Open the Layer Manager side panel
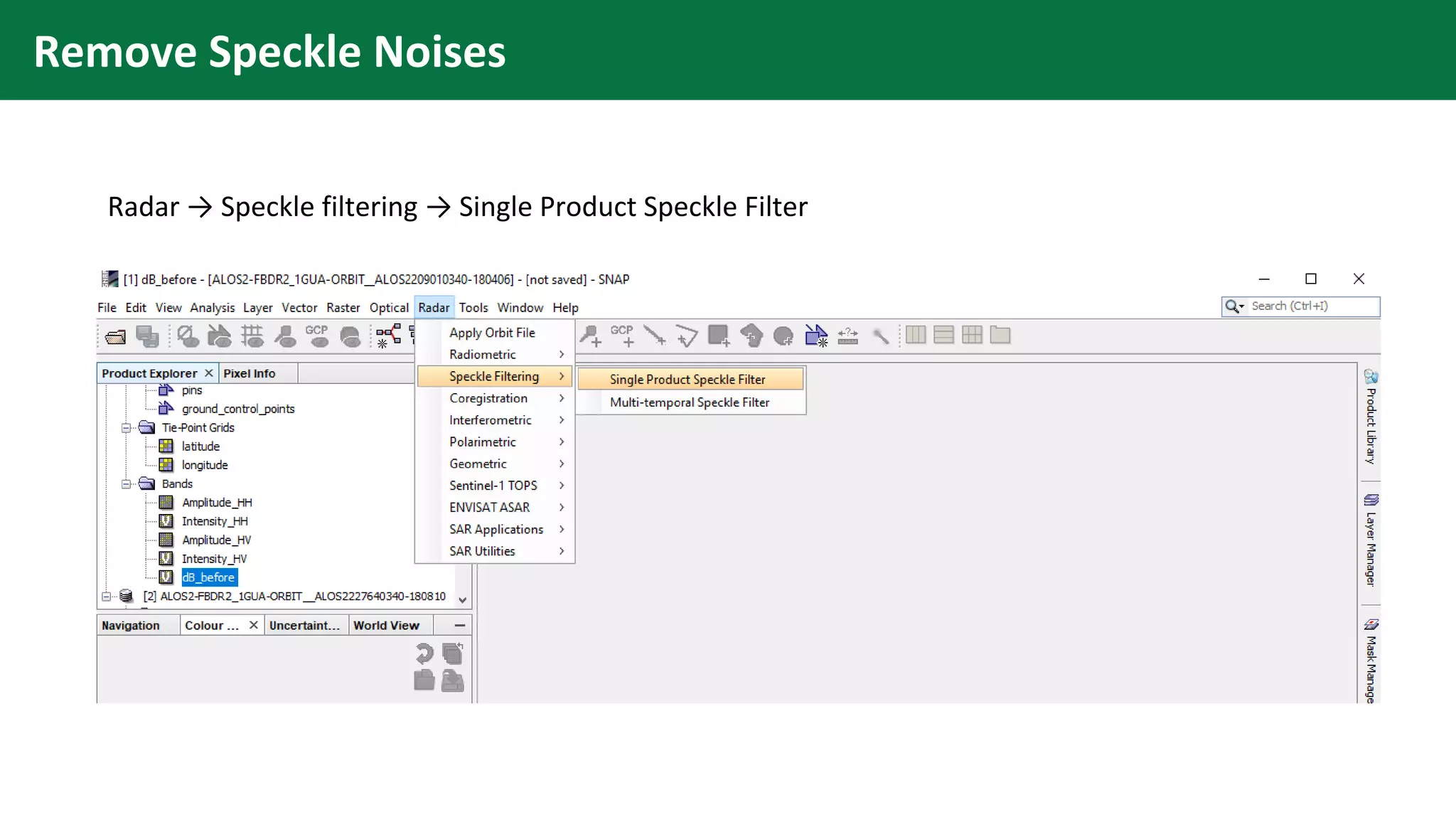This screenshot has height=819, width=1456. [x=1371, y=540]
